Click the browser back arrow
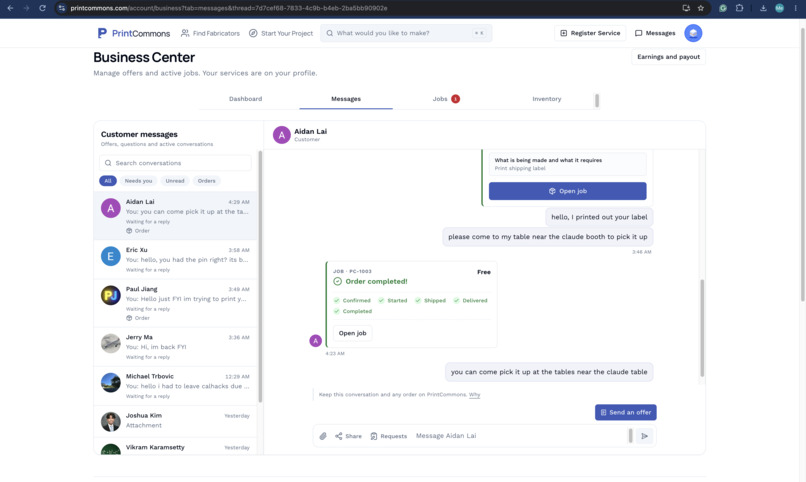This screenshot has height=482, width=806. click(10, 8)
